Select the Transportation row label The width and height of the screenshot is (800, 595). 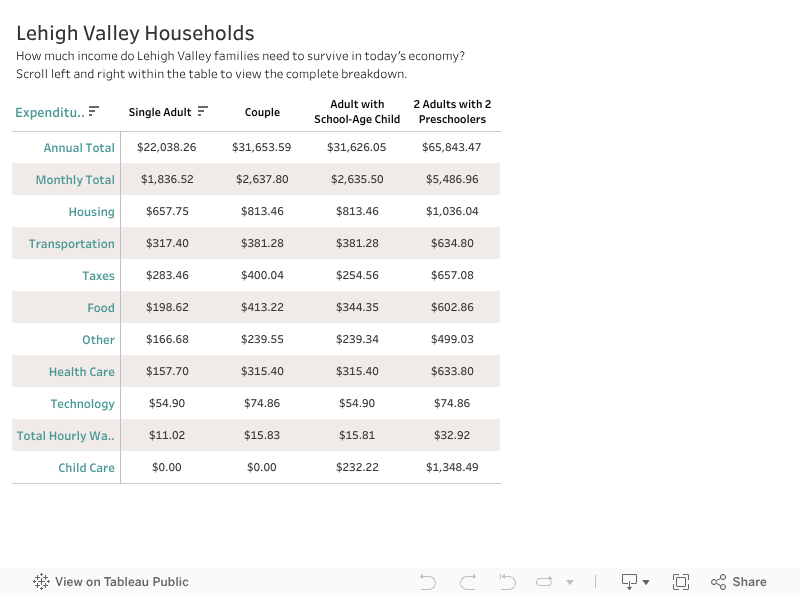pos(71,244)
